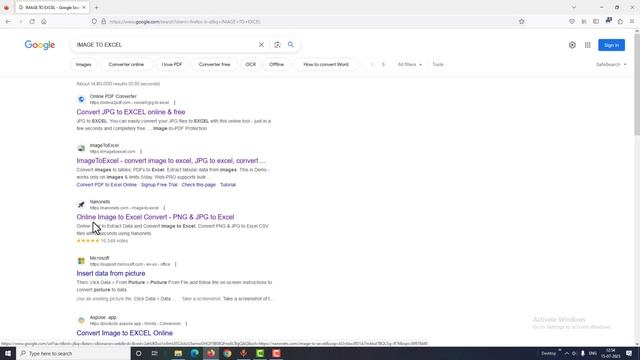
Task: Open options for Nanonets result
Action: click(164, 208)
